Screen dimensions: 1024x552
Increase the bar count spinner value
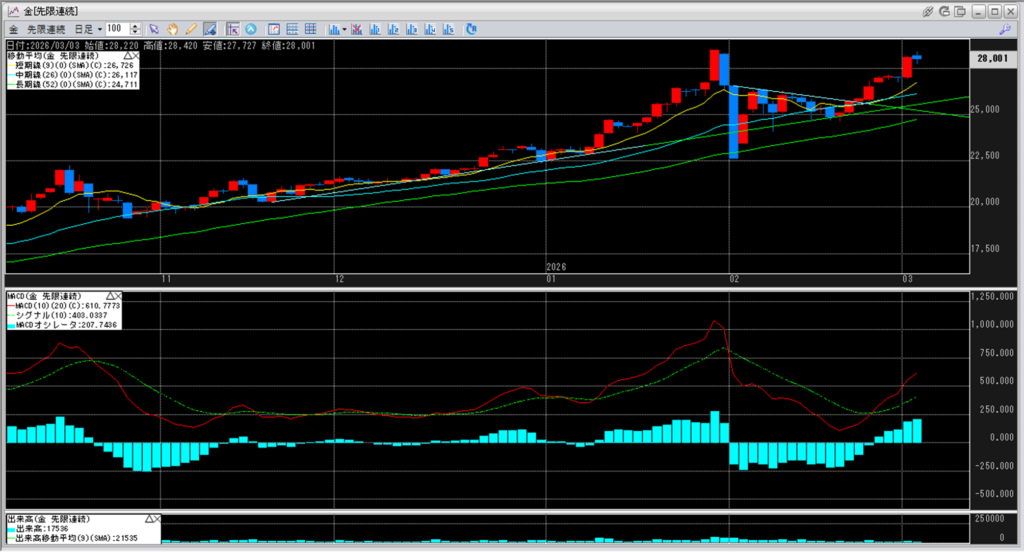pos(138,26)
